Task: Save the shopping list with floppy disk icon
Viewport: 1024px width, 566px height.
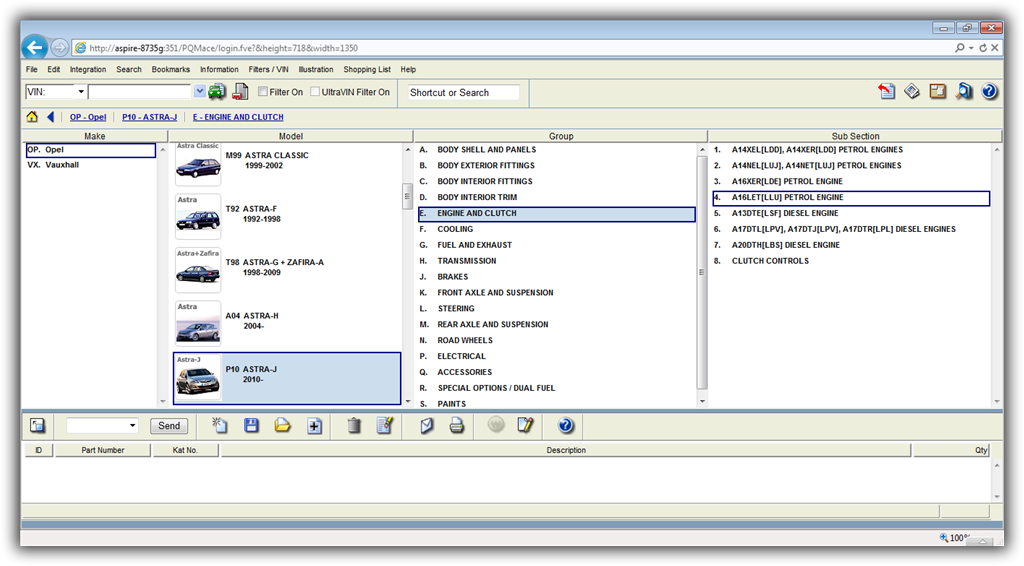Action: click(251, 426)
